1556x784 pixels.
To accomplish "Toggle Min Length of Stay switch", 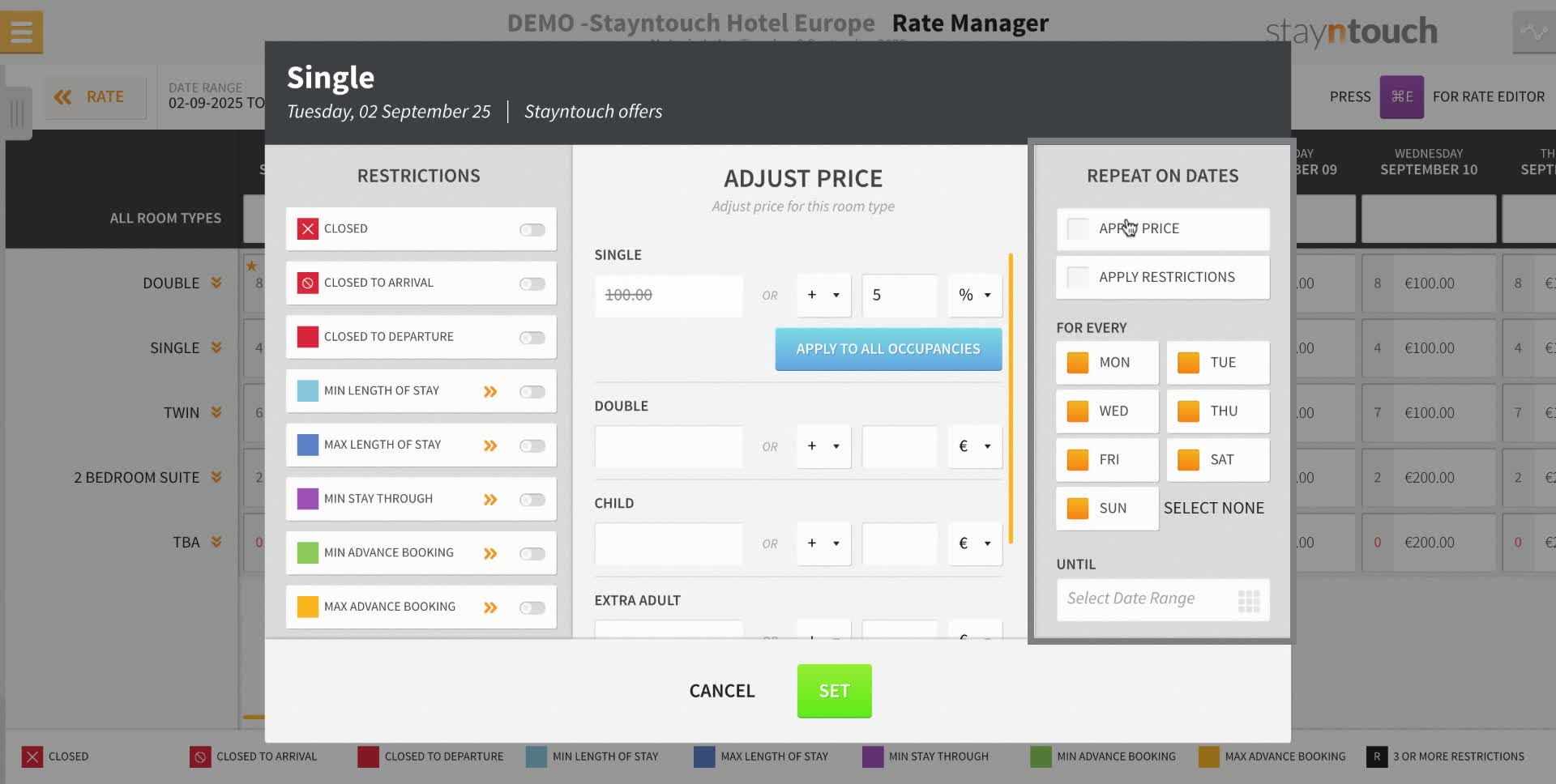I will [532, 392].
